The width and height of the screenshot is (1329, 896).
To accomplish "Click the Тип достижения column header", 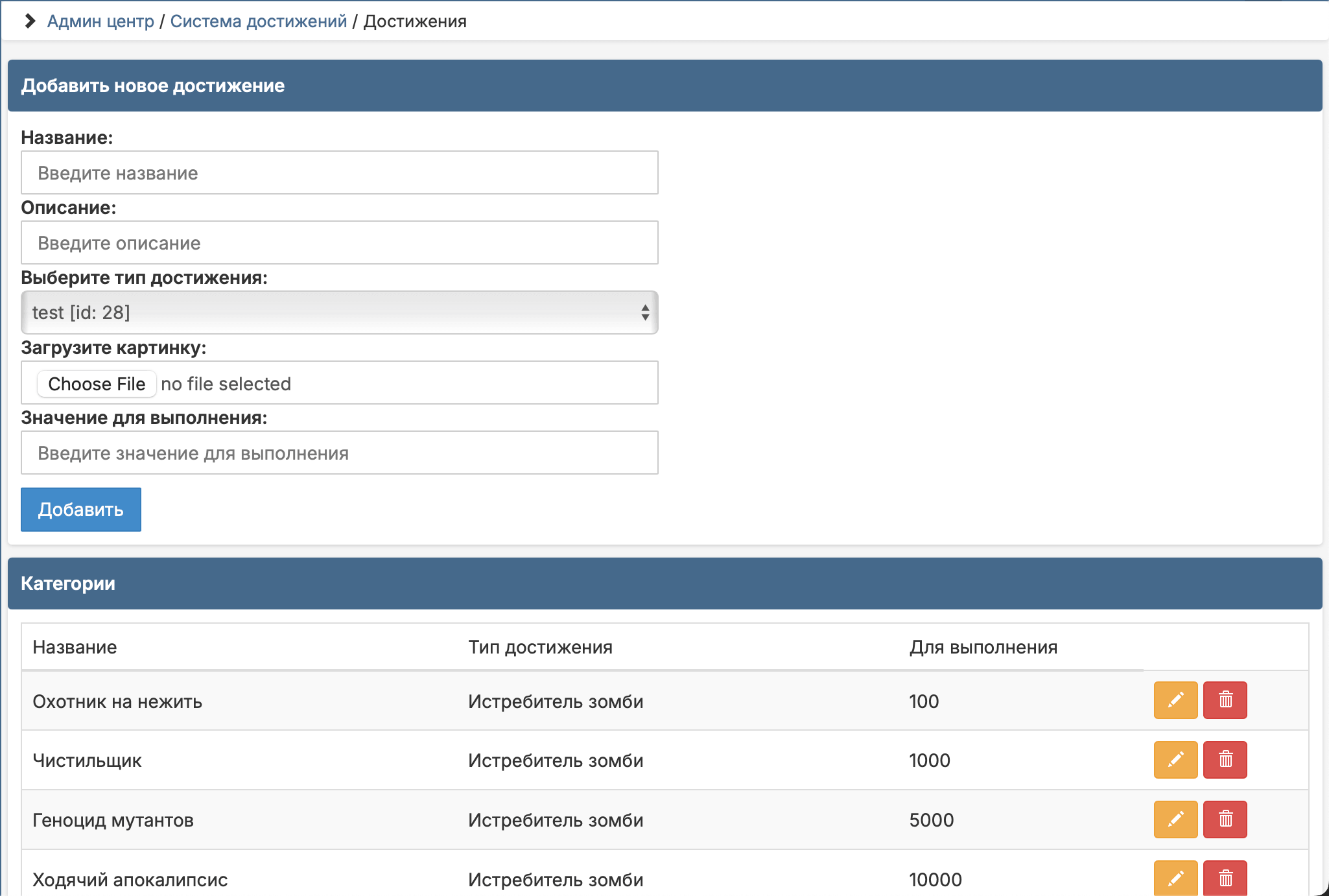I will (540, 647).
